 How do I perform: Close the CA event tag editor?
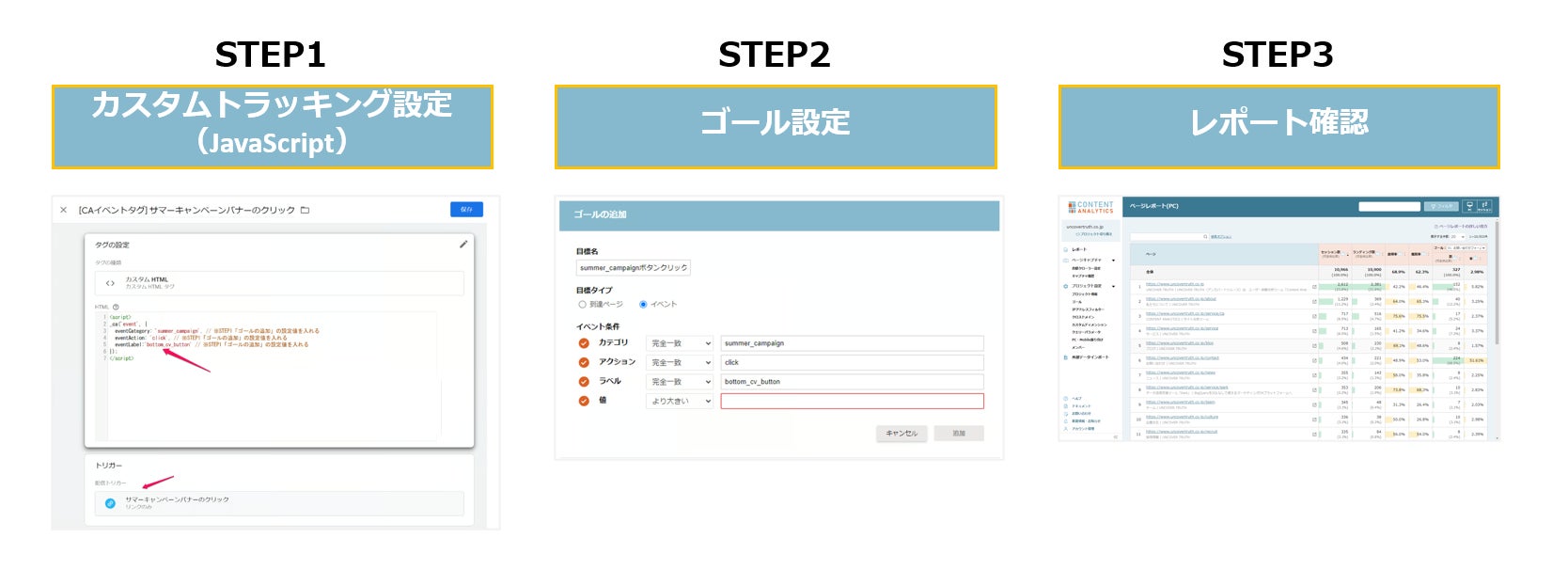[x=63, y=210]
